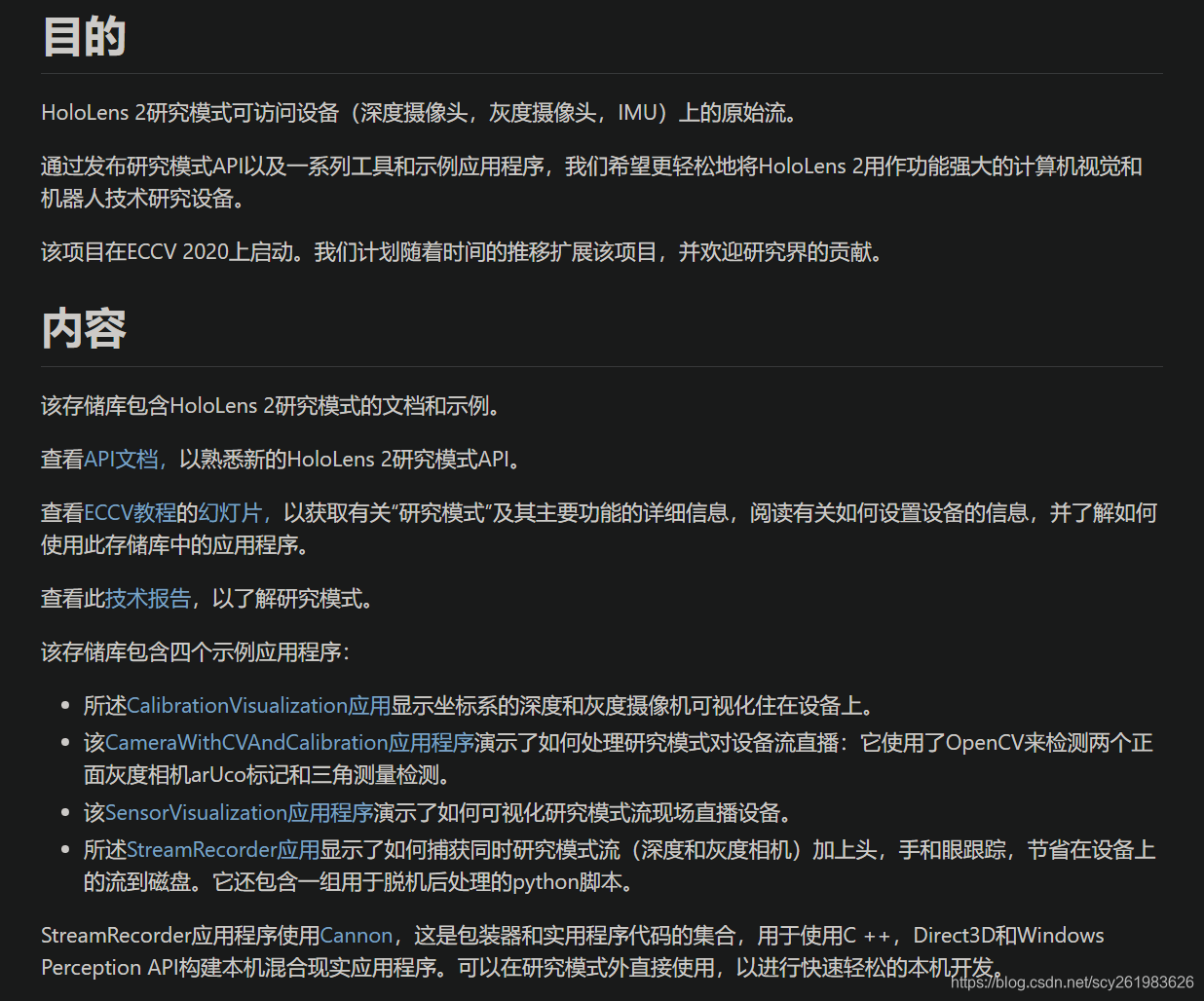The width and height of the screenshot is (1204, 1001).
Task: Open the ECCV教程 link
Action: tap(130, 512)
